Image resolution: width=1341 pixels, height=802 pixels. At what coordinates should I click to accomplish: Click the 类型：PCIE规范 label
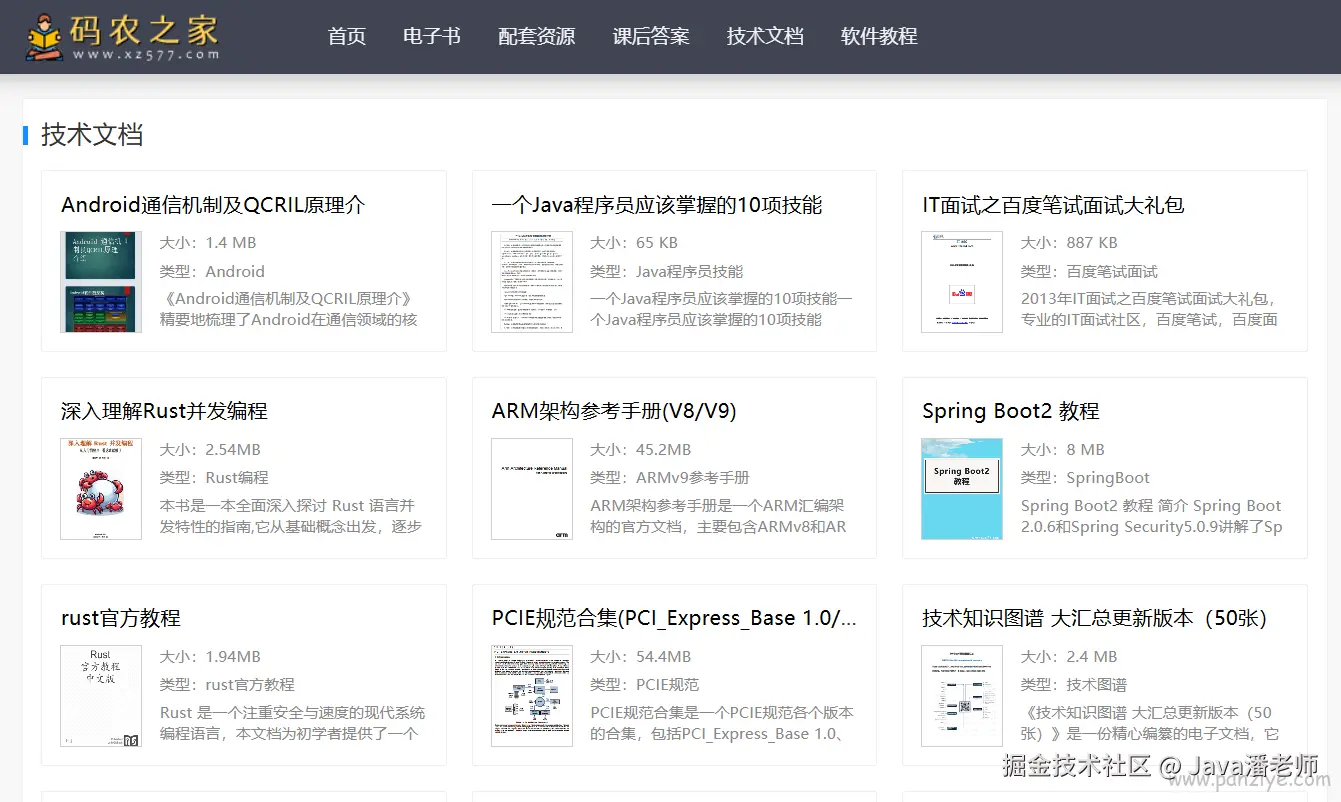point(645,684)
